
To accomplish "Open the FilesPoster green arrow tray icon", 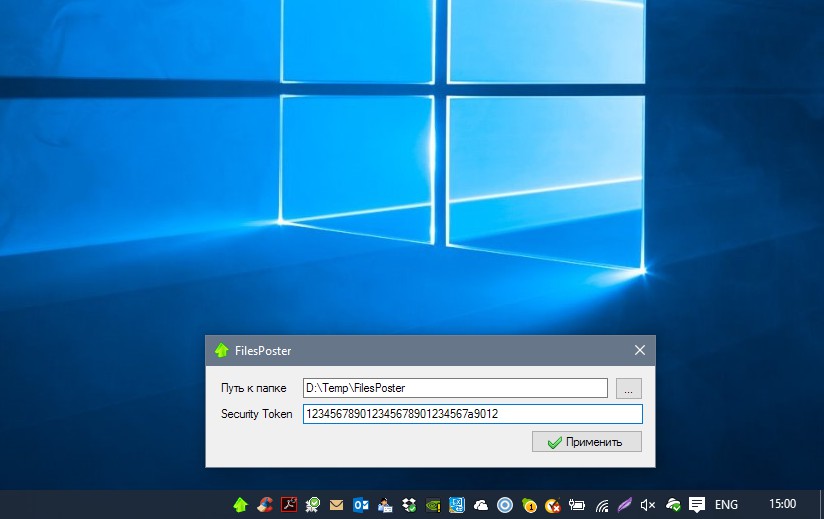I will [240, 505].
